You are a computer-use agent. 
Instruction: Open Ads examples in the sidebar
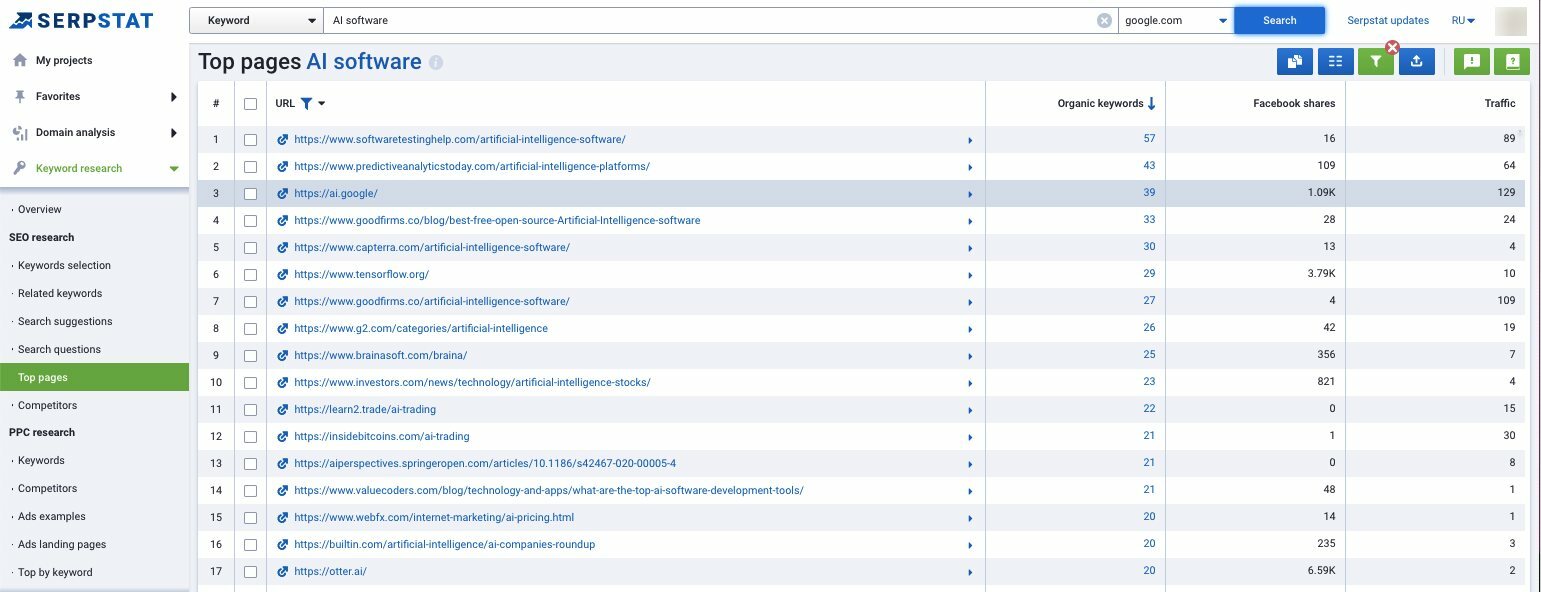pos(52,516)
